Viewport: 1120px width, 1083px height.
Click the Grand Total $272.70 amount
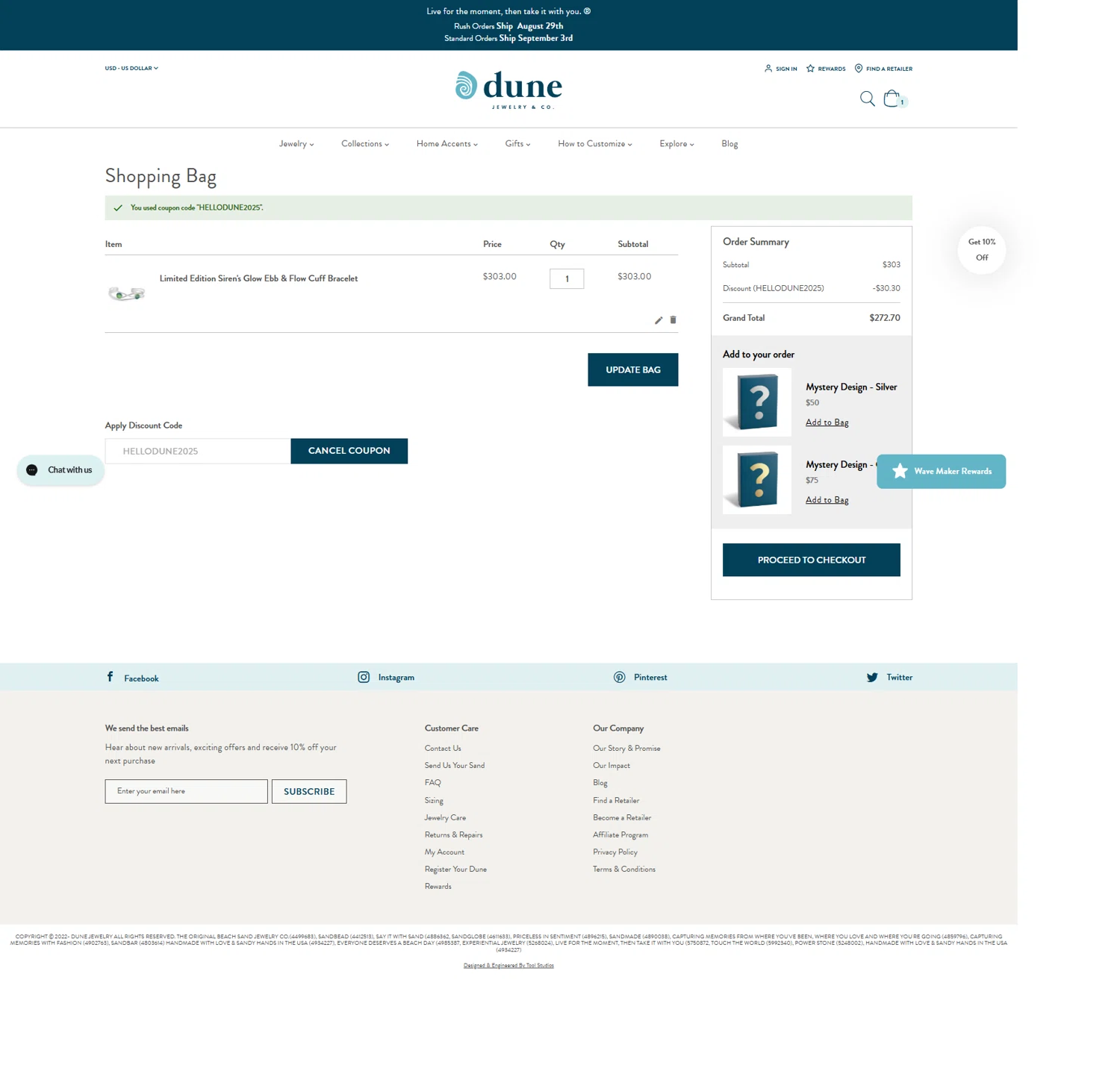tap(885, 318)
